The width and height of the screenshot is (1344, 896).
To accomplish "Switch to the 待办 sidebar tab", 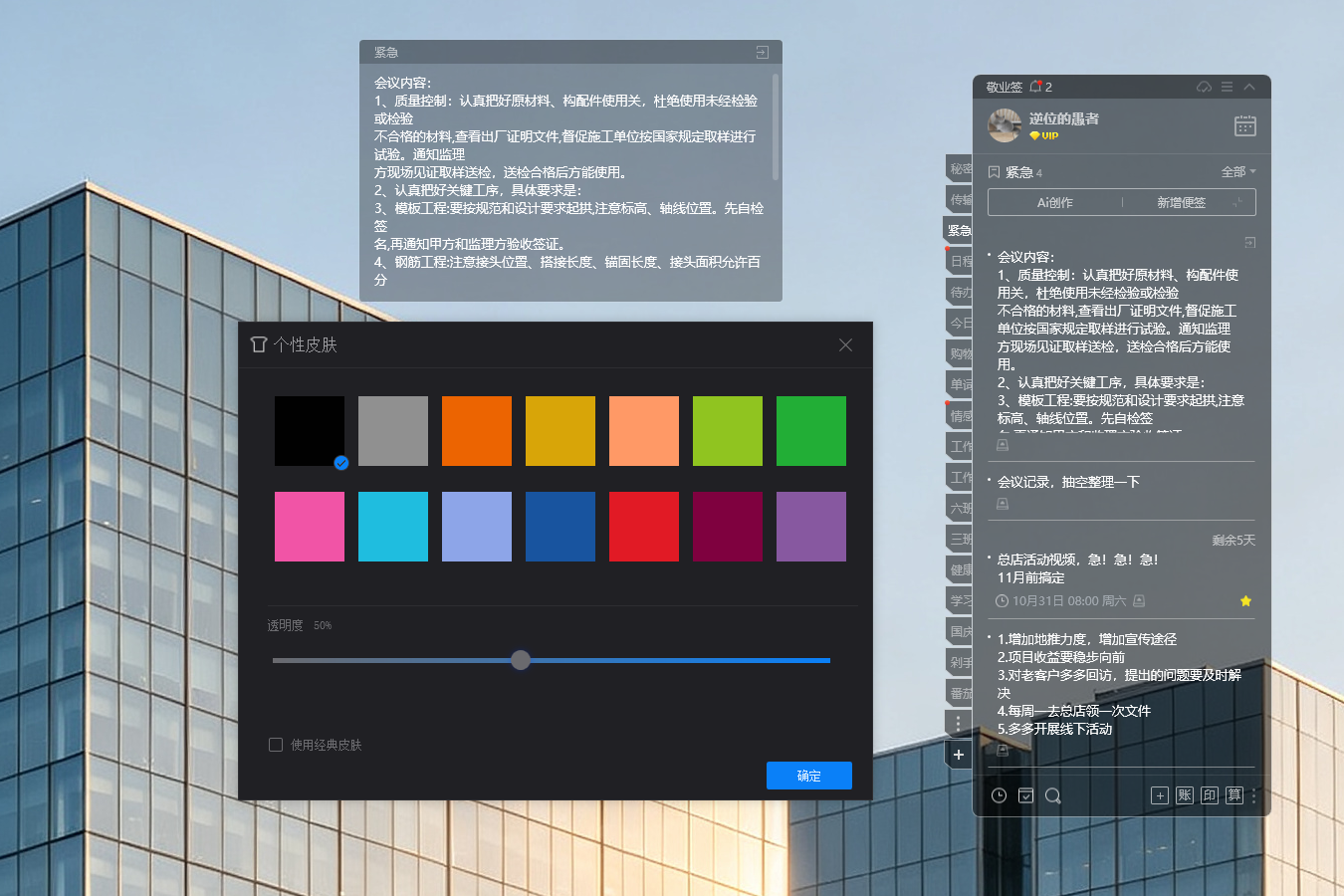I will pyautogui.click(x=960, y=293).
